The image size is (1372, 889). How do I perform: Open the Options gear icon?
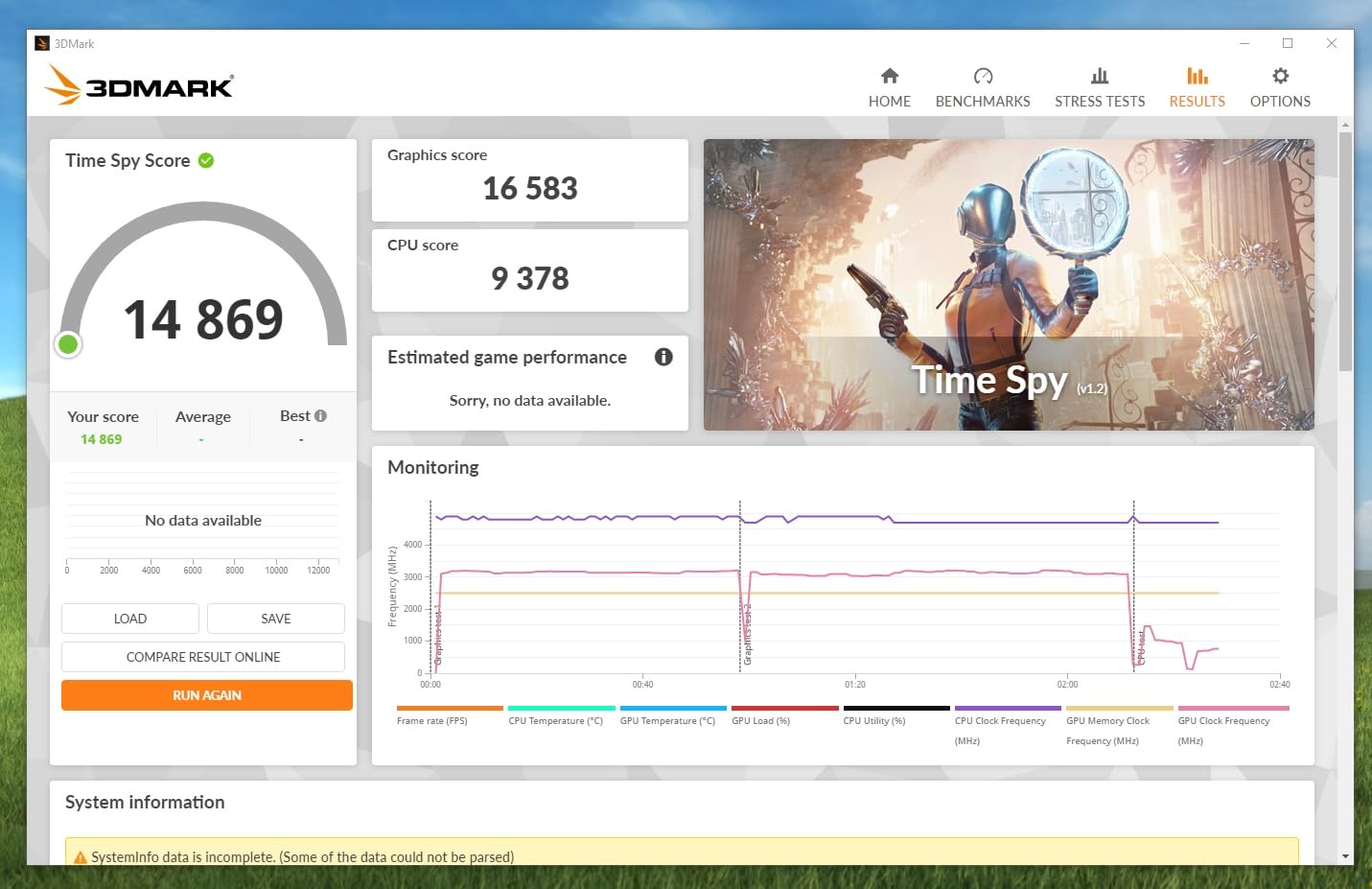[x=1279, y=77]
